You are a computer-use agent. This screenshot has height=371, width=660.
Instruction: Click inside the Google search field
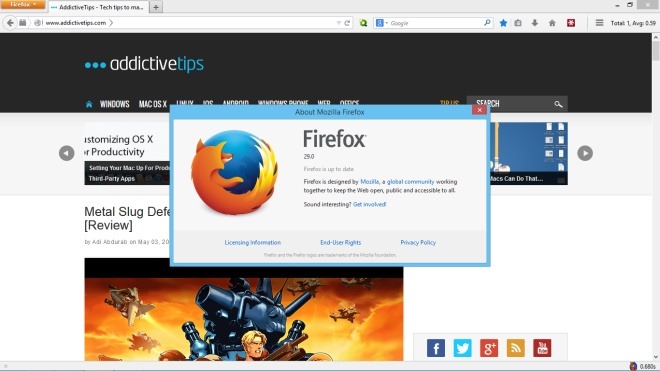(x=436, y=23)
